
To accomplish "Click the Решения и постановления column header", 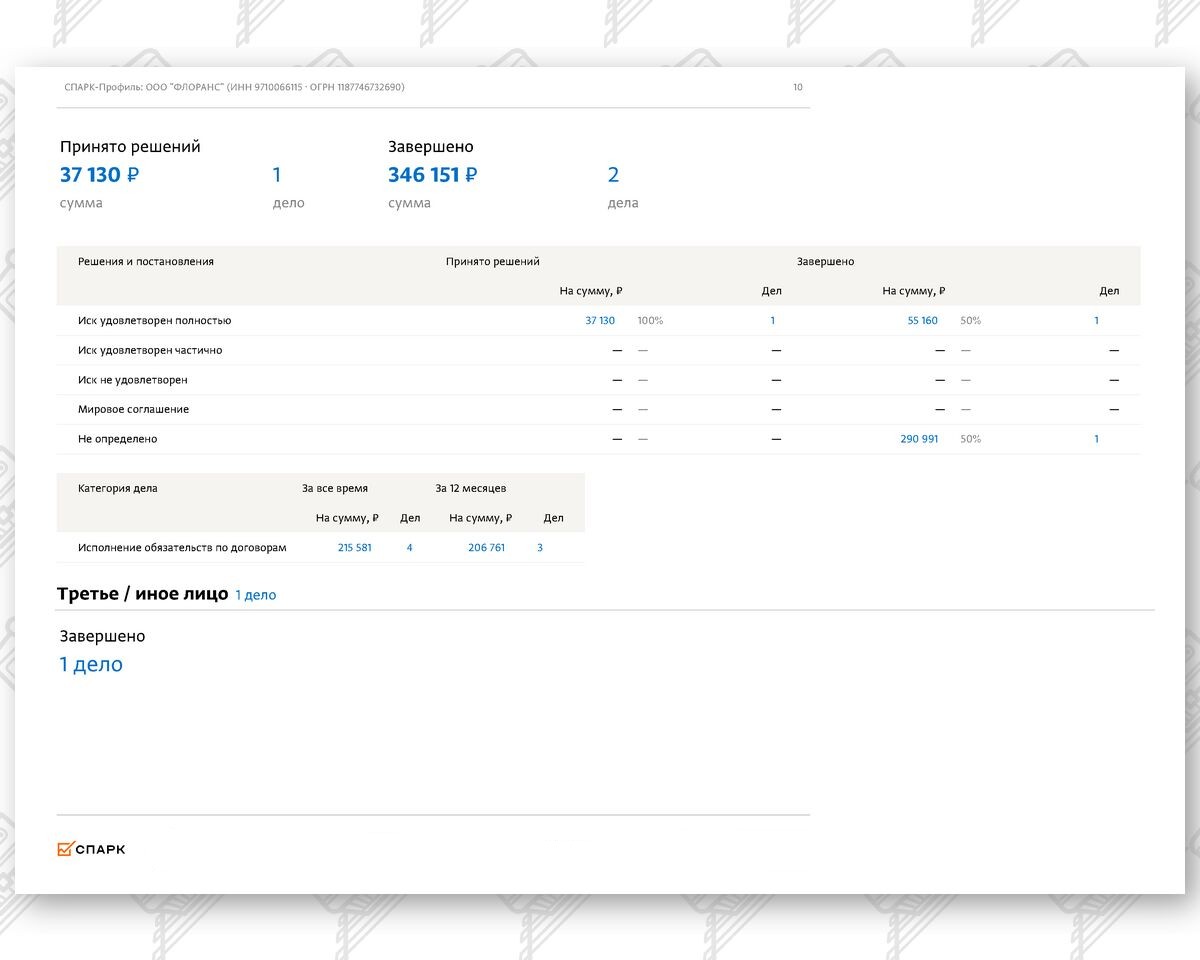I will [146, 262].
